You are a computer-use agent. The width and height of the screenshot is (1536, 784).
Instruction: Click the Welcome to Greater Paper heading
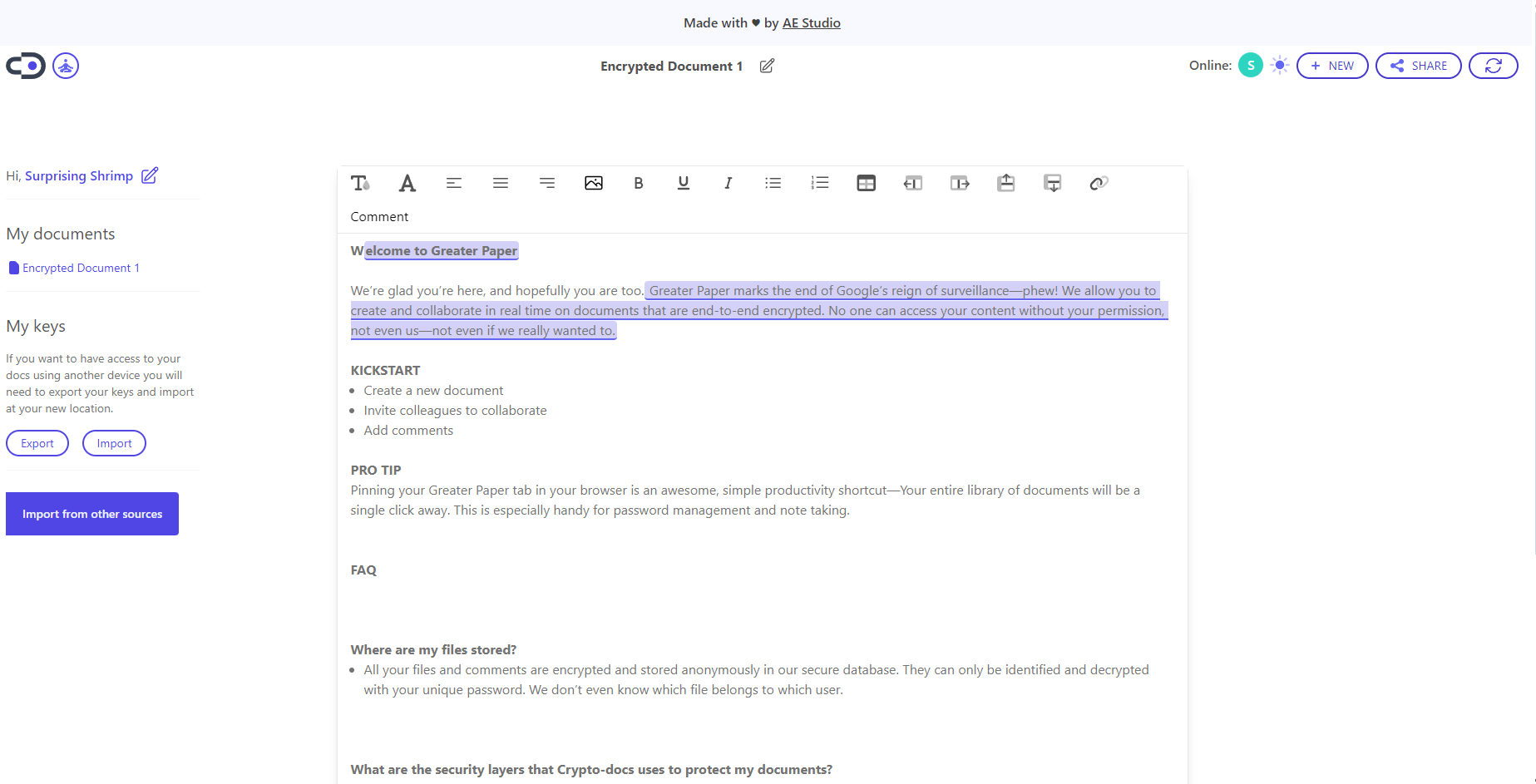[x=434, y=251]
